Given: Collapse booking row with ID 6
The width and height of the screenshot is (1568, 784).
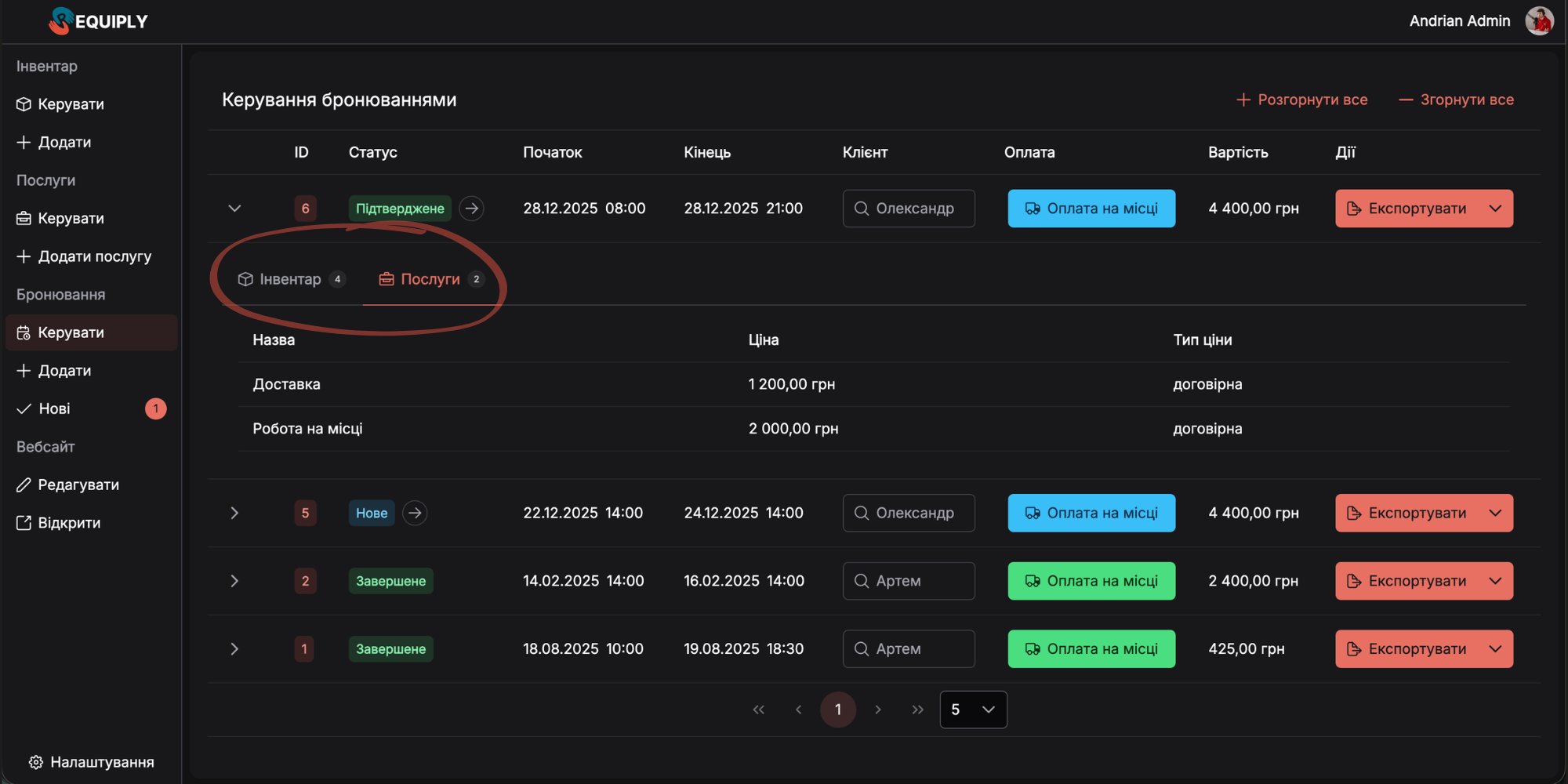Looking at the screenshot, I should click(234, 209).
